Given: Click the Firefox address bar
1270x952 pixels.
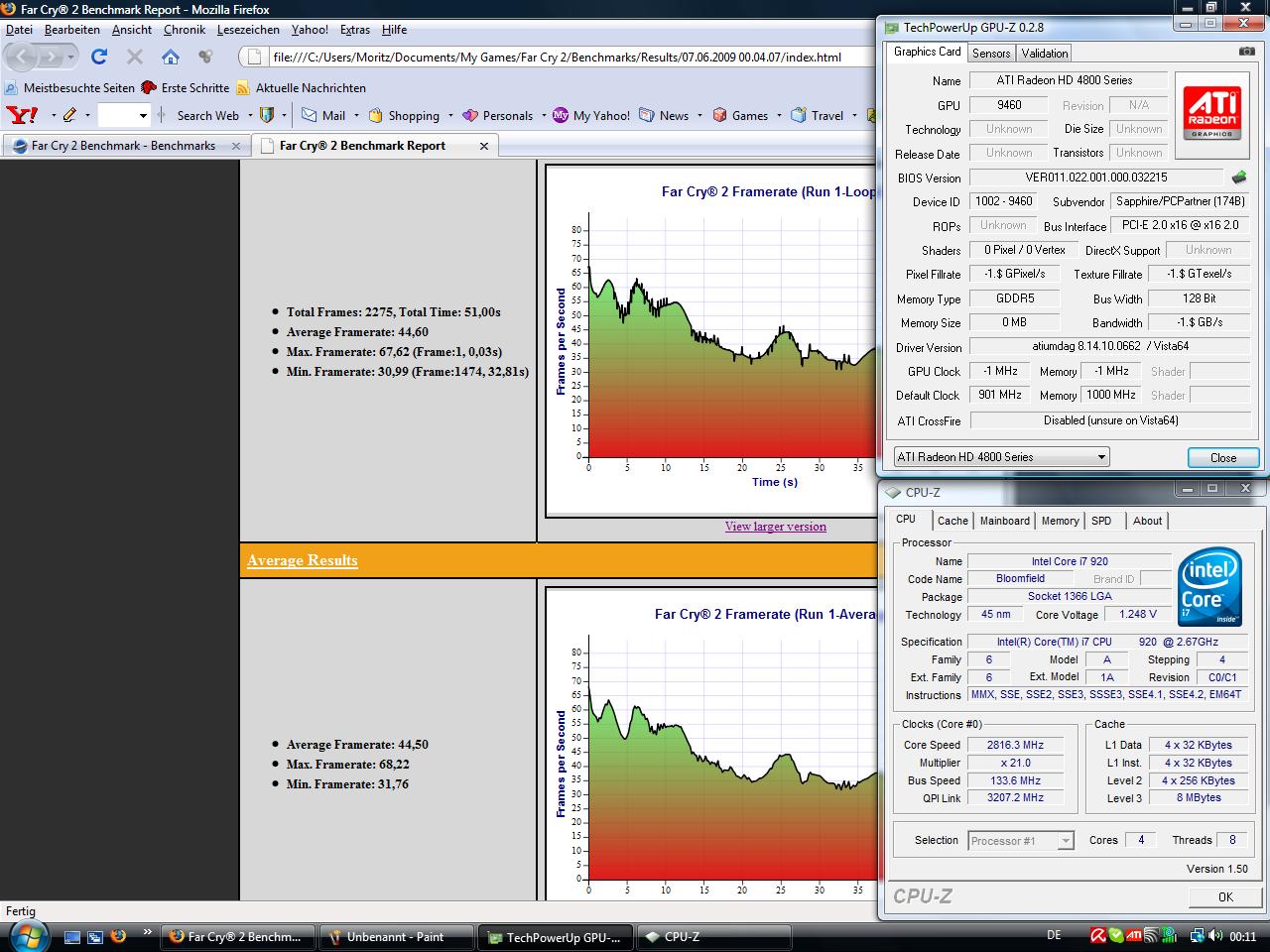Looking at the screenshot, I should click(556, 58).
